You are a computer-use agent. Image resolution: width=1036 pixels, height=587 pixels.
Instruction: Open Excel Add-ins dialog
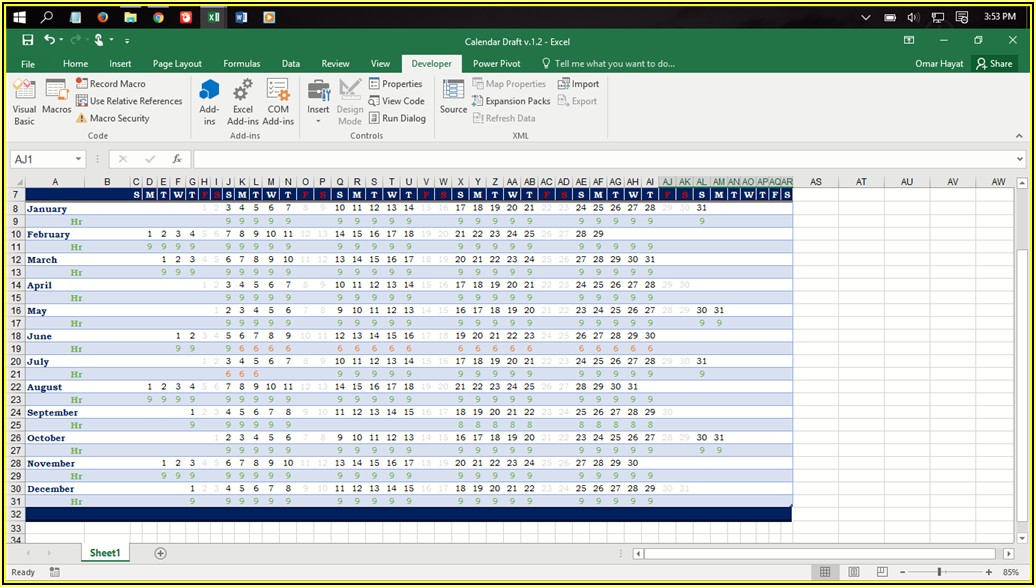[242, 102]
